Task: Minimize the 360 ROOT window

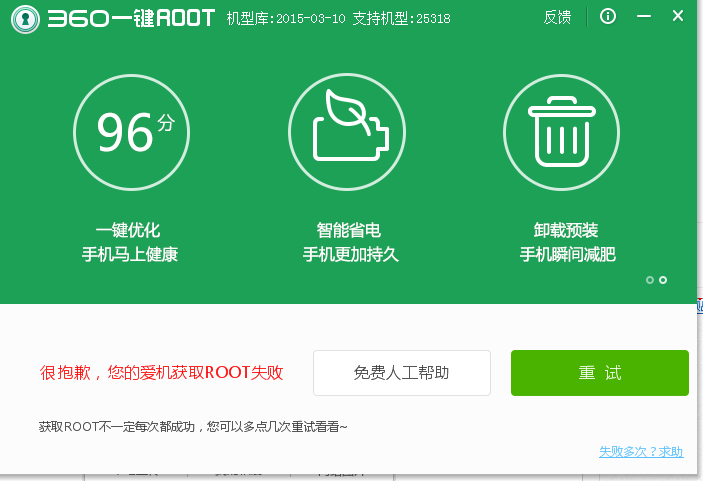Action: coord(644,17)
